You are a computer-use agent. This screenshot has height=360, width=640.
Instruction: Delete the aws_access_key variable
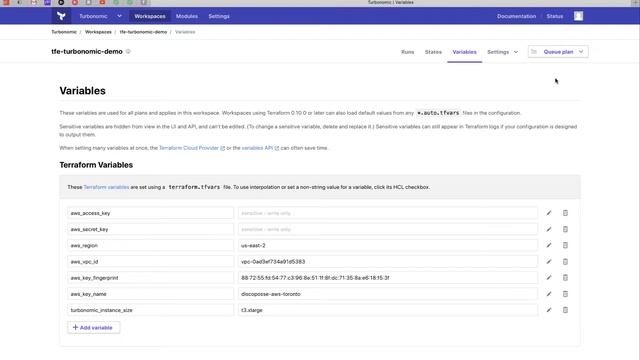click(x=565, y=213)
